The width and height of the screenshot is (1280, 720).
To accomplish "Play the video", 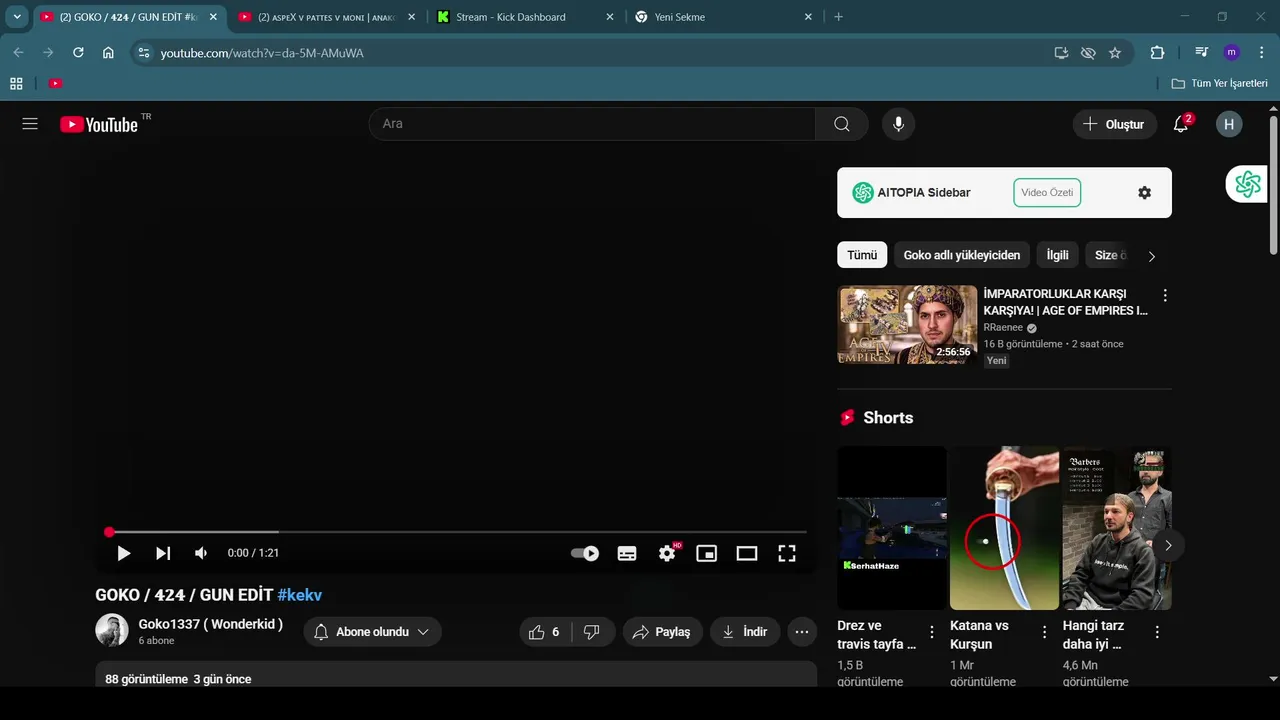I will [x=124, y=553].
